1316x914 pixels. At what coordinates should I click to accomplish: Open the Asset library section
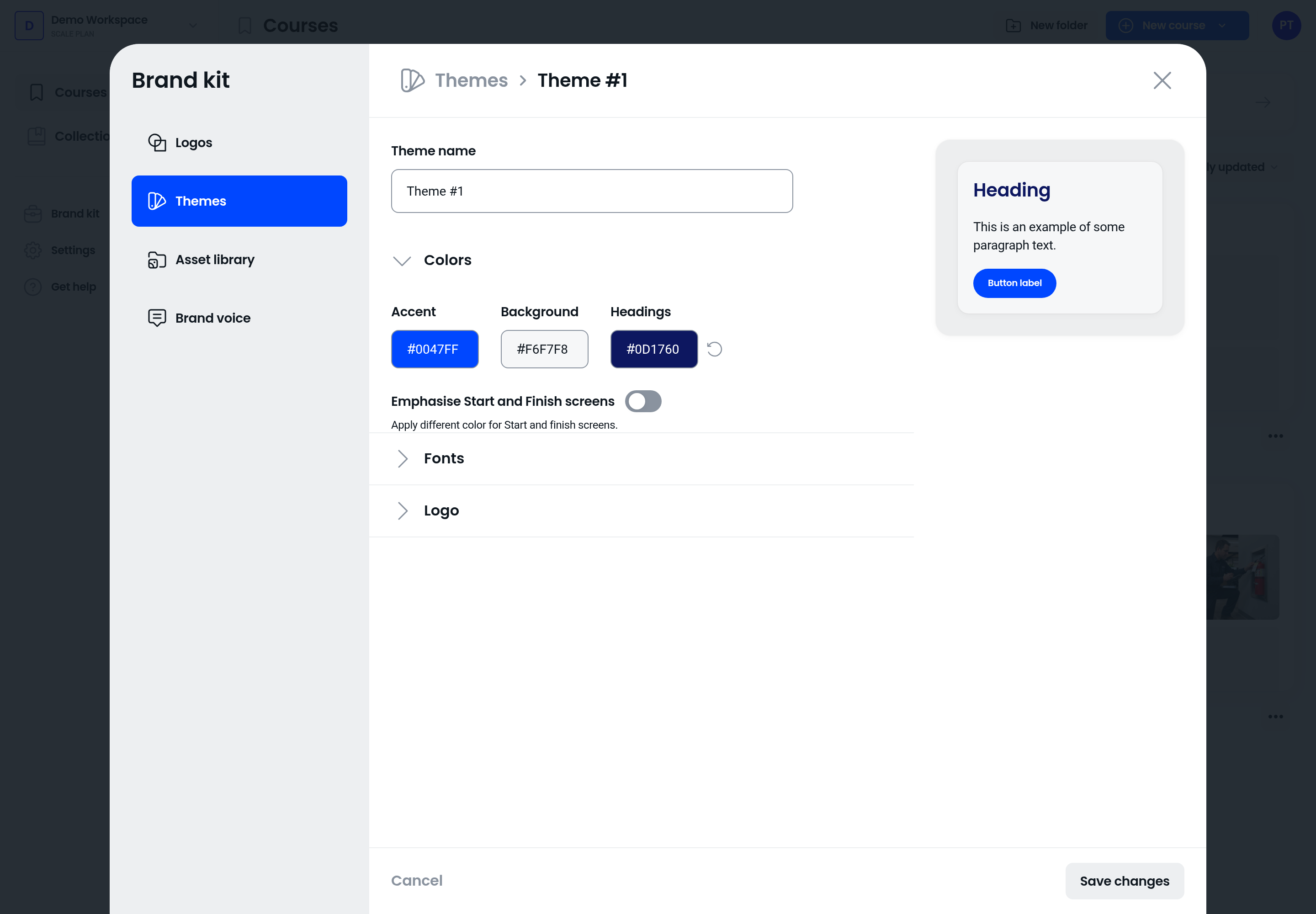[239, 260]
